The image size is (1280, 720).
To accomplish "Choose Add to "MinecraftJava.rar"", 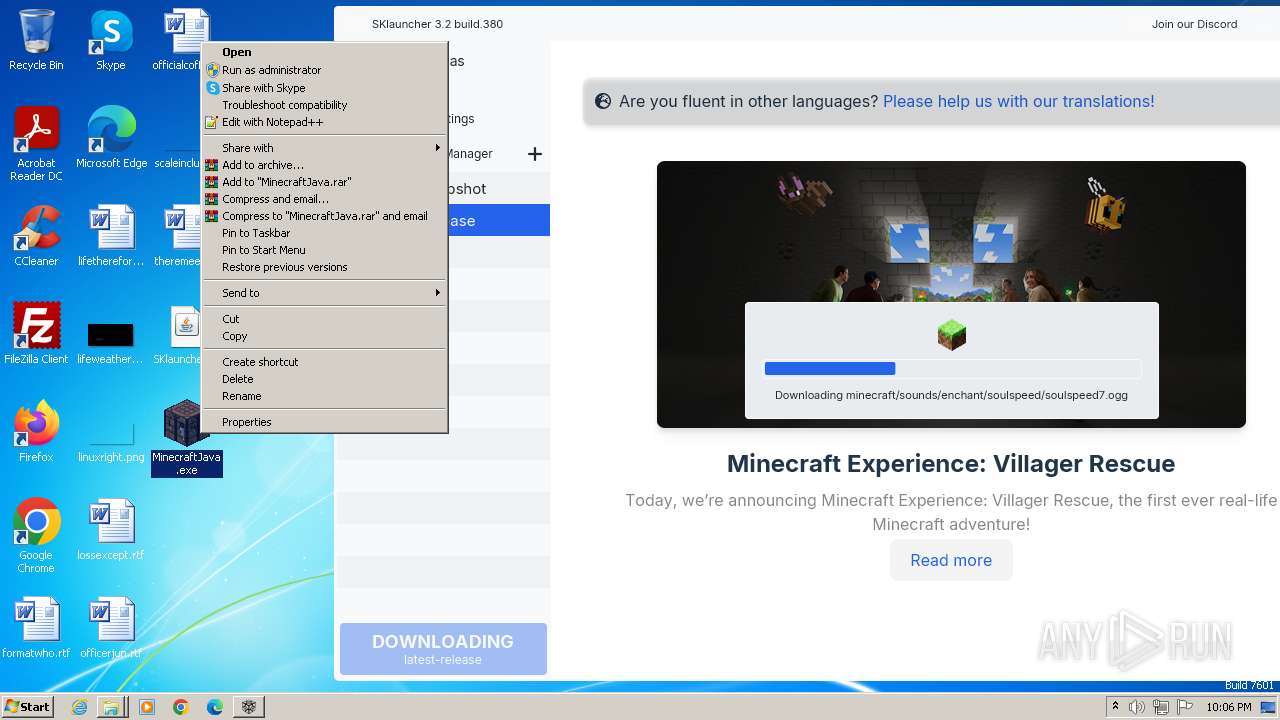I will [325, 182].
